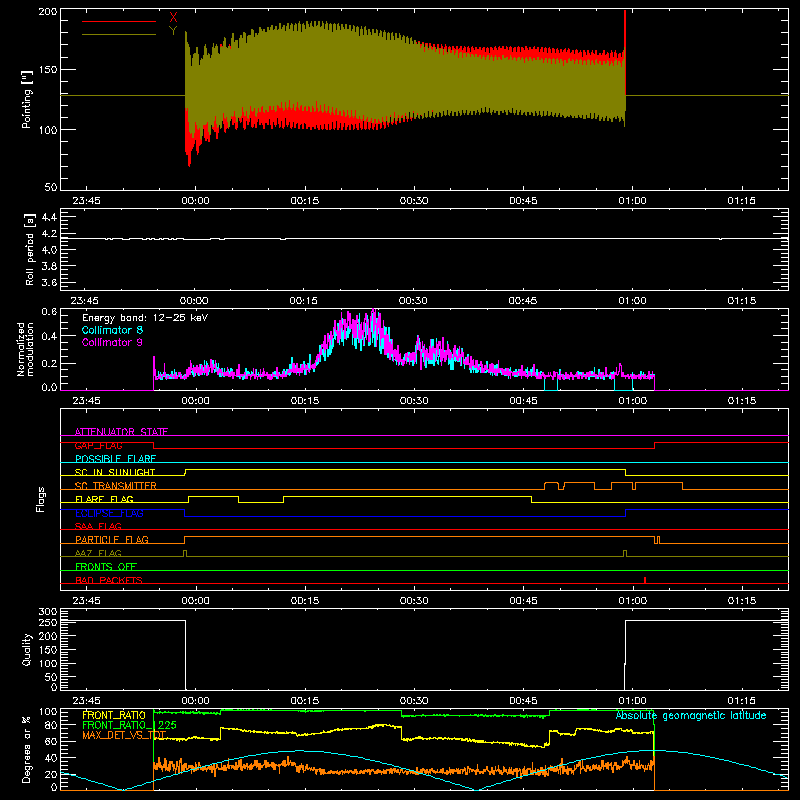Click the red X legend line sample

119,21
